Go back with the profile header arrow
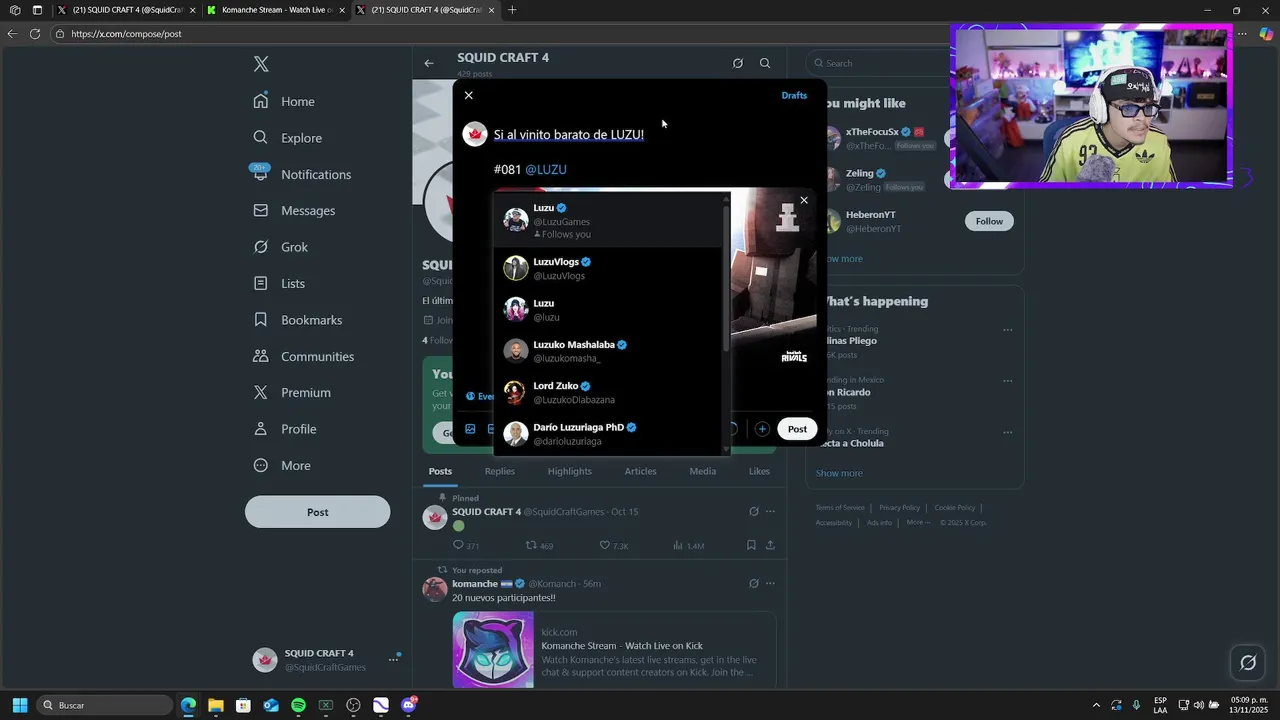The height and width of the screenshot is (720, 1280). click(429, 63)
